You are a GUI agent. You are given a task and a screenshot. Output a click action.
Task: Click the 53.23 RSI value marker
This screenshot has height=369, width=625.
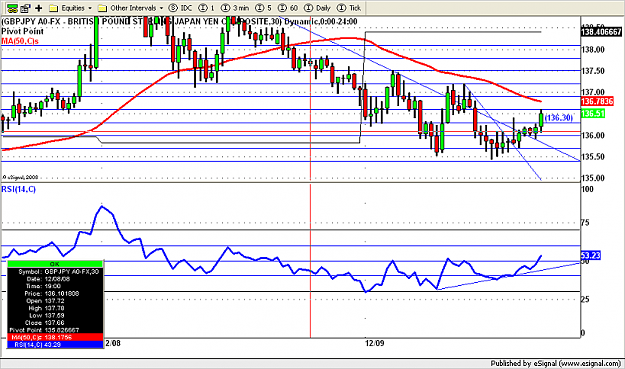(590, 255)
